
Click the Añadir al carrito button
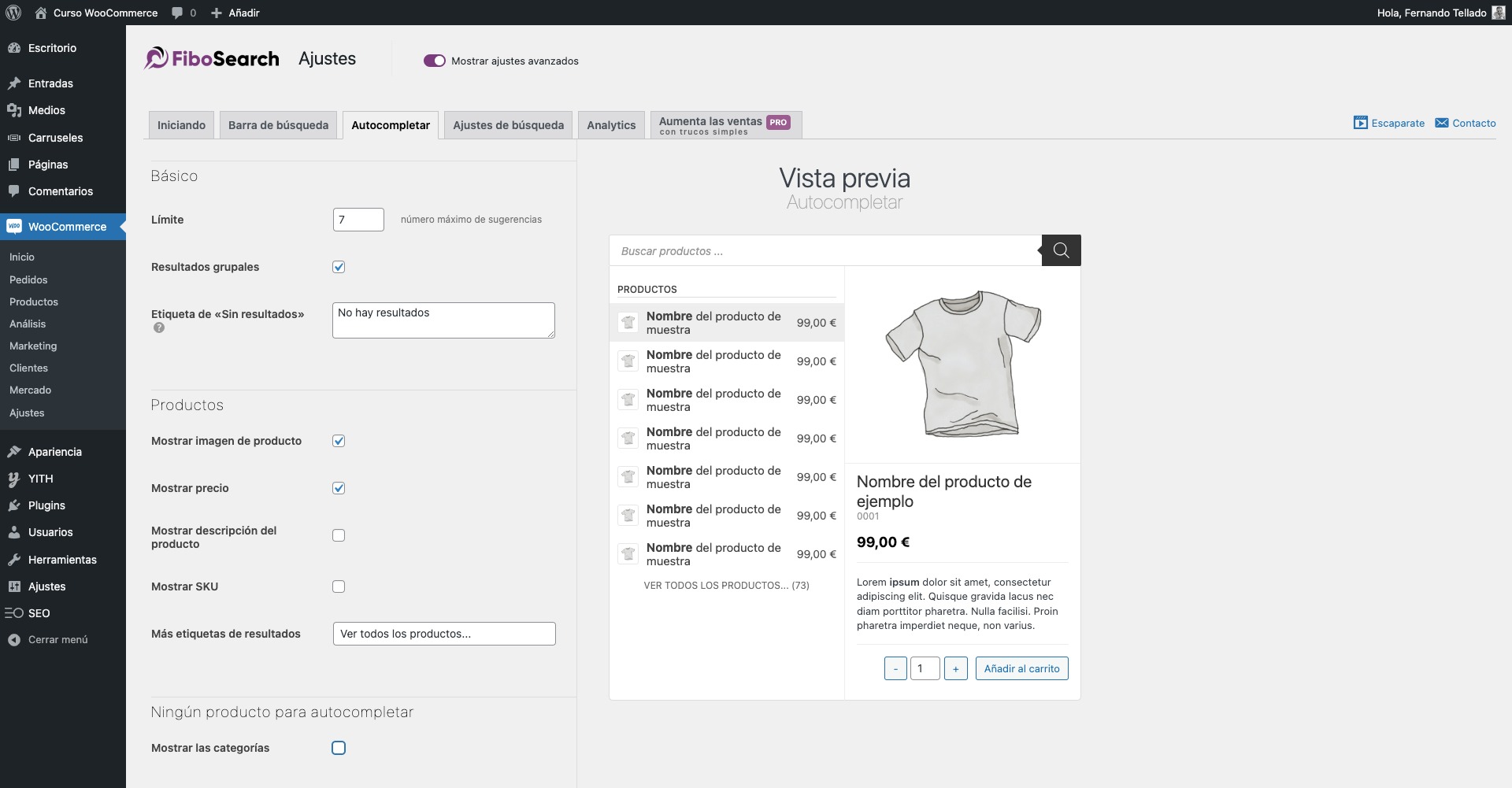(x=1021, y=668)
